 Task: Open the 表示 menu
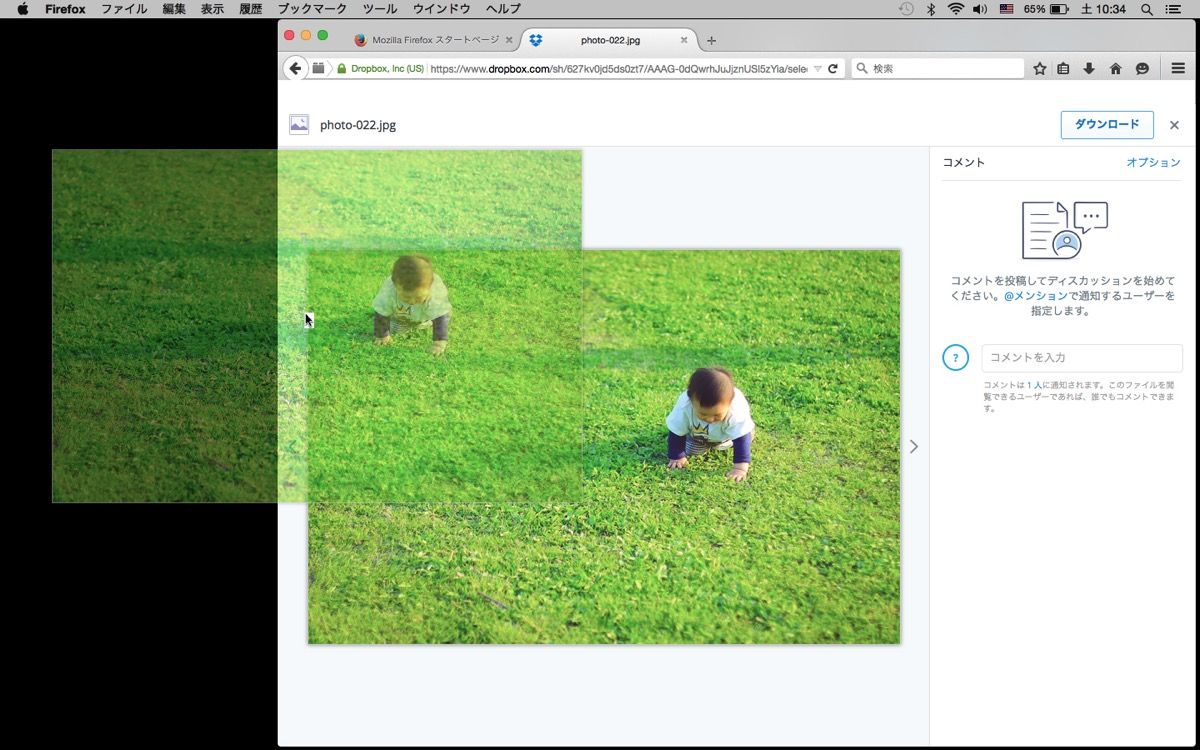coord(212,9)
